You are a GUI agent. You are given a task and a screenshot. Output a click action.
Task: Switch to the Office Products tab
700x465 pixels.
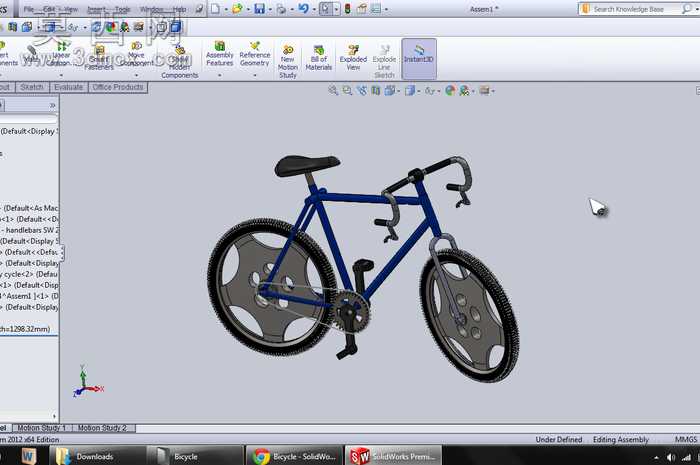(x=118, y=87)
